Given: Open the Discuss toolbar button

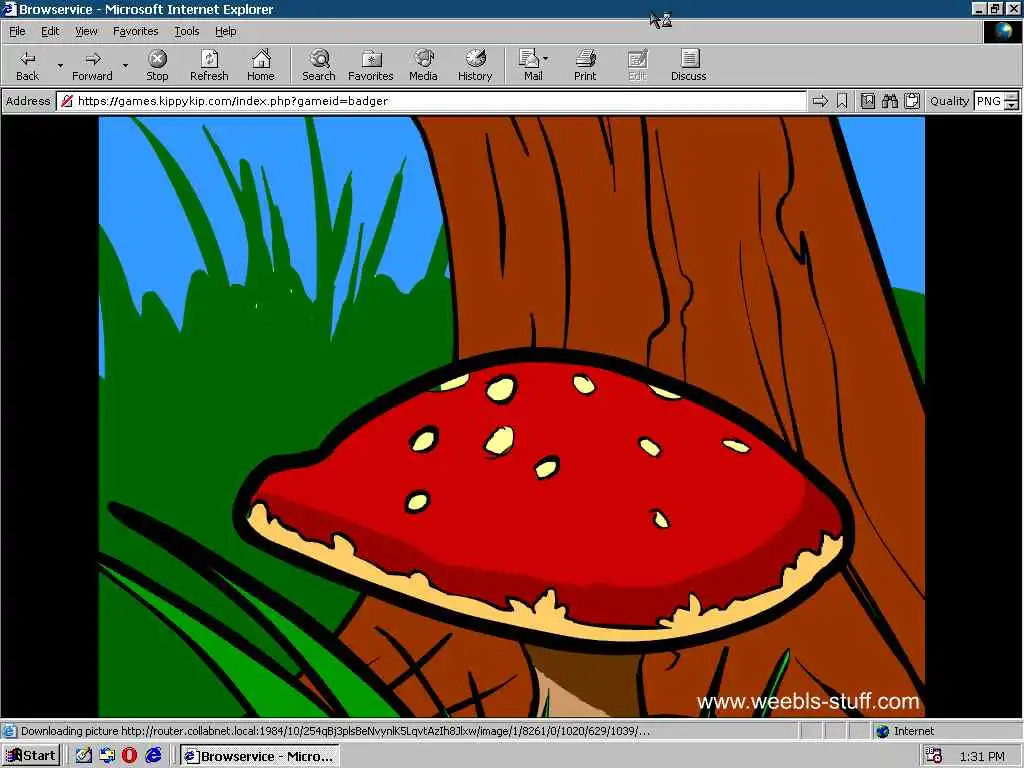Looking at the screenshot, I should (x=689, y=65).
